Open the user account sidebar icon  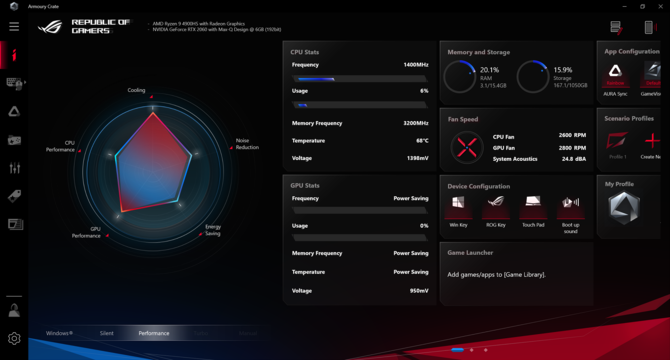[14, 310]
